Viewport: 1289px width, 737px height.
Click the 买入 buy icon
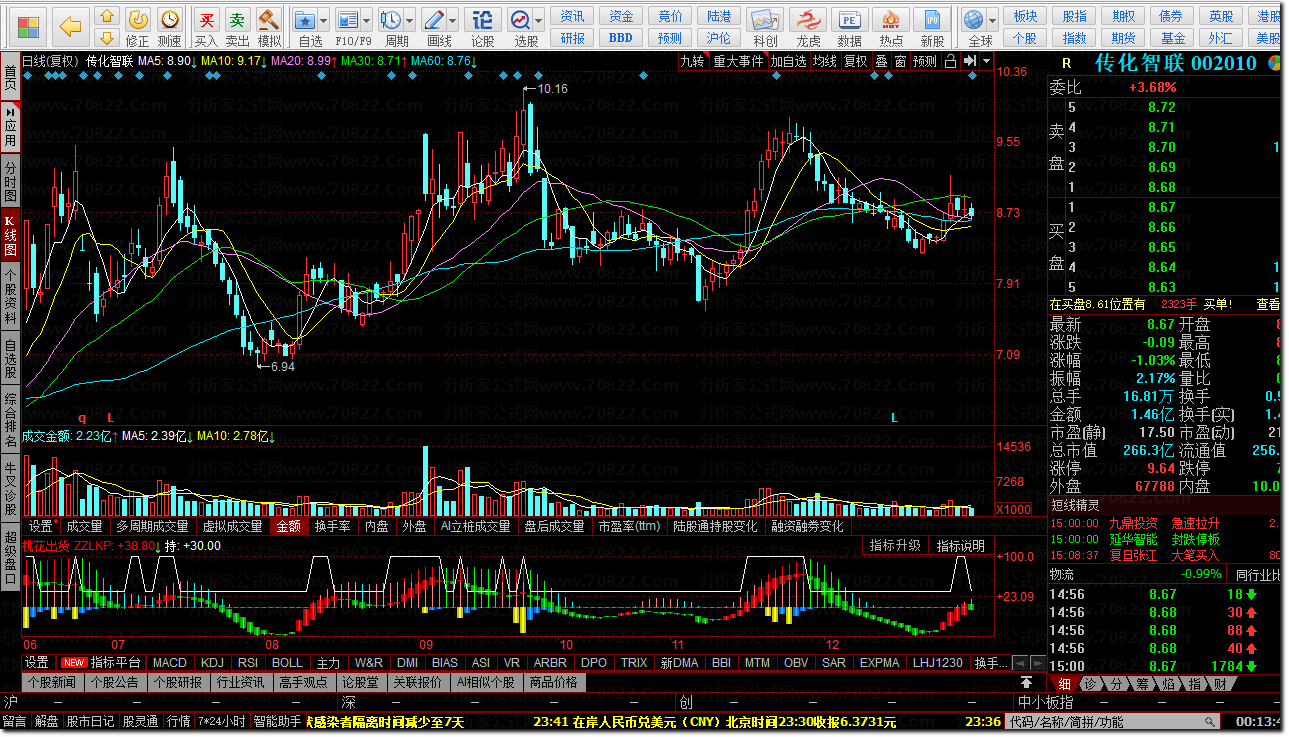coord(206,27)
